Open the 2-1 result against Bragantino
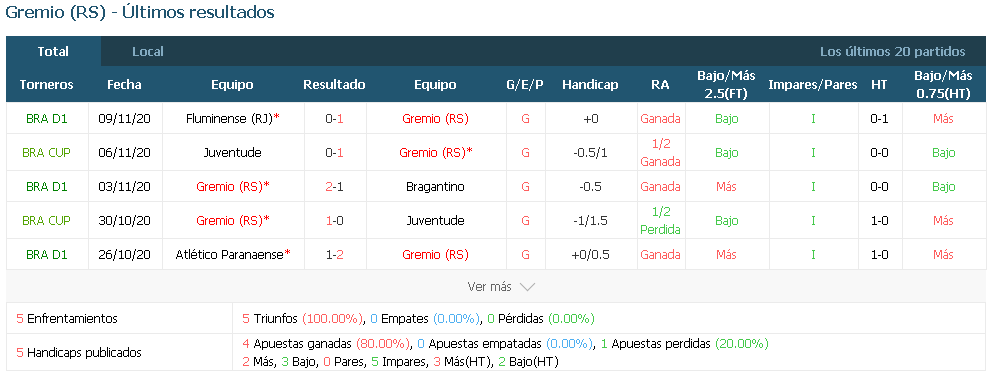The width and height of the screenshot is (992, 376). [x=334, y=187]
